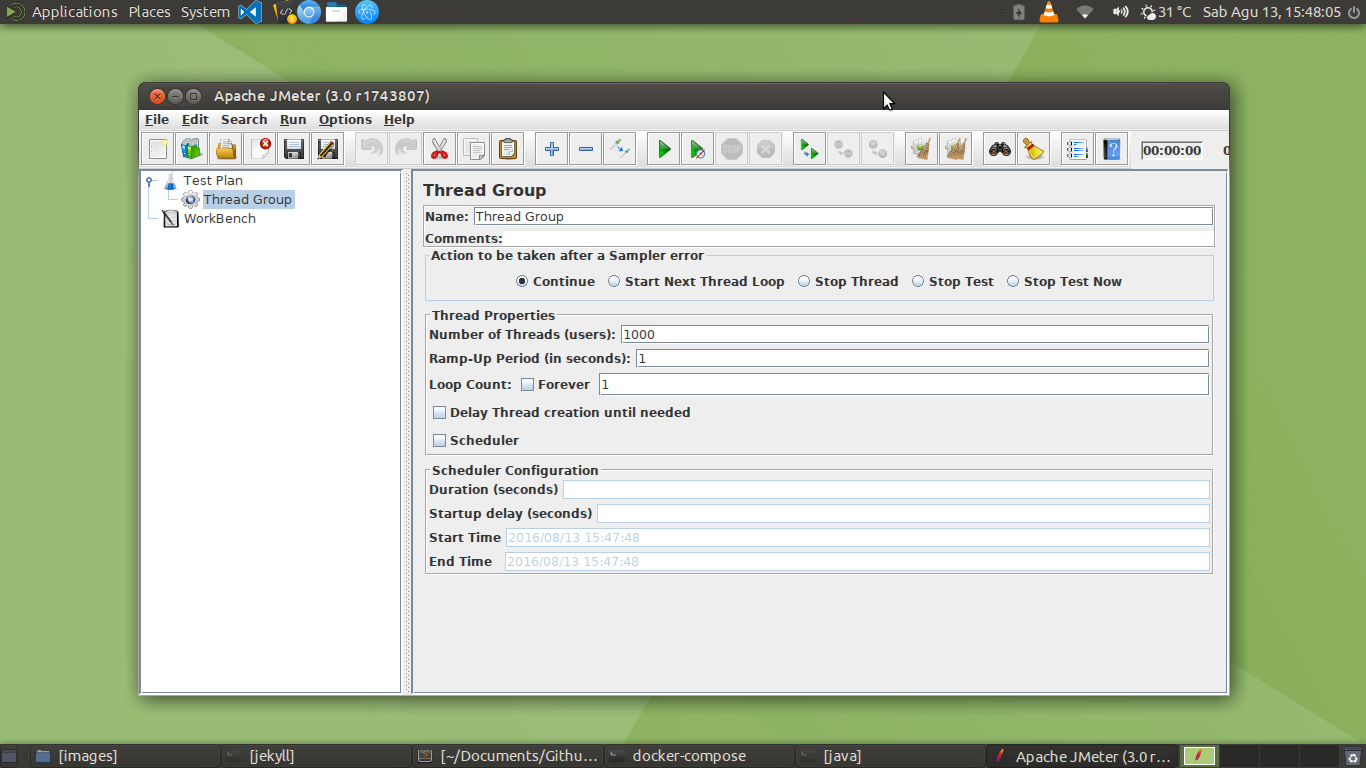The width and height of the screenshot is (1366, 768).
Task: Click the Start Time field
Action: (x=857, y=538)
